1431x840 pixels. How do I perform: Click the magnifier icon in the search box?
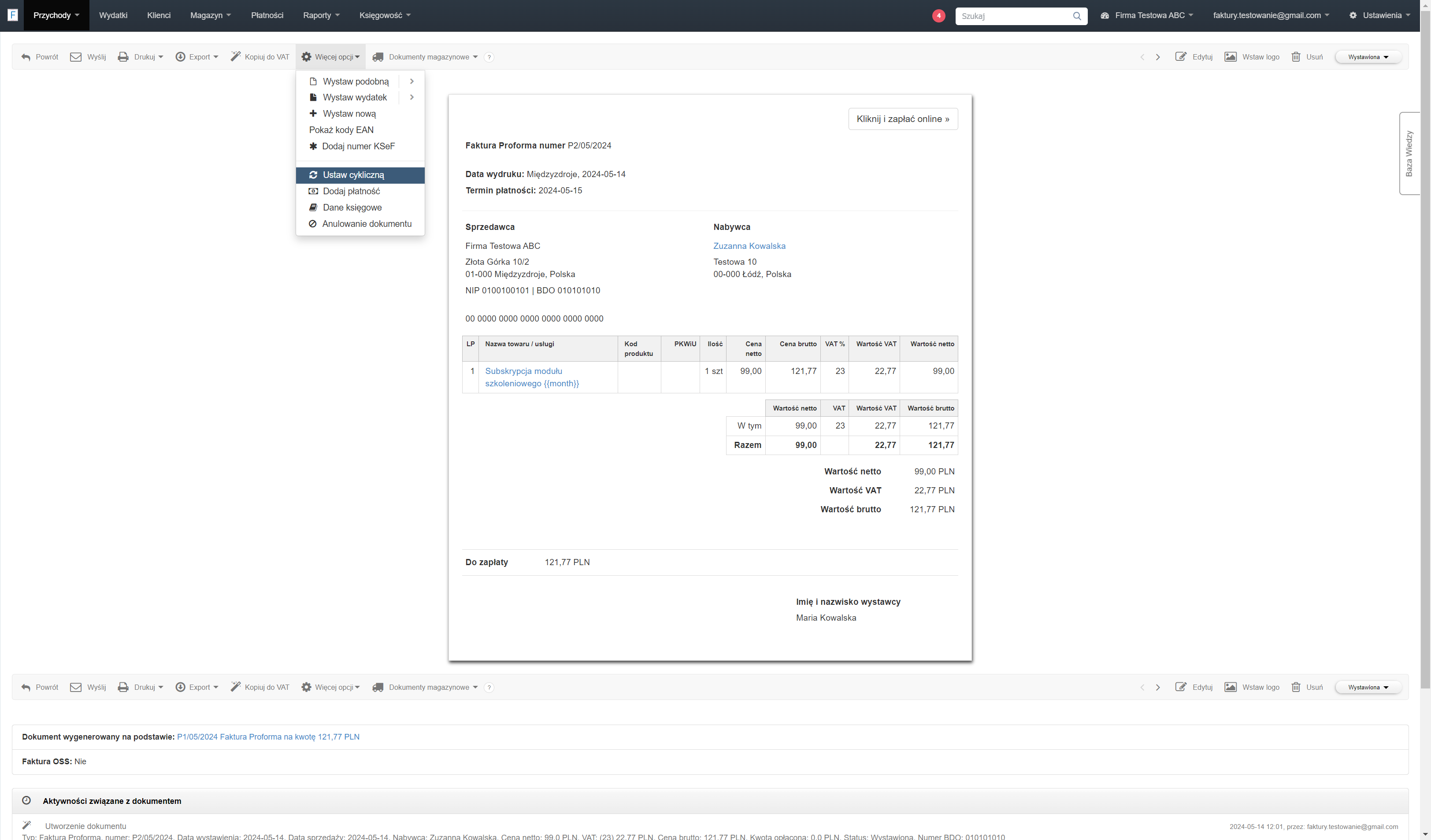(1077, 16)
